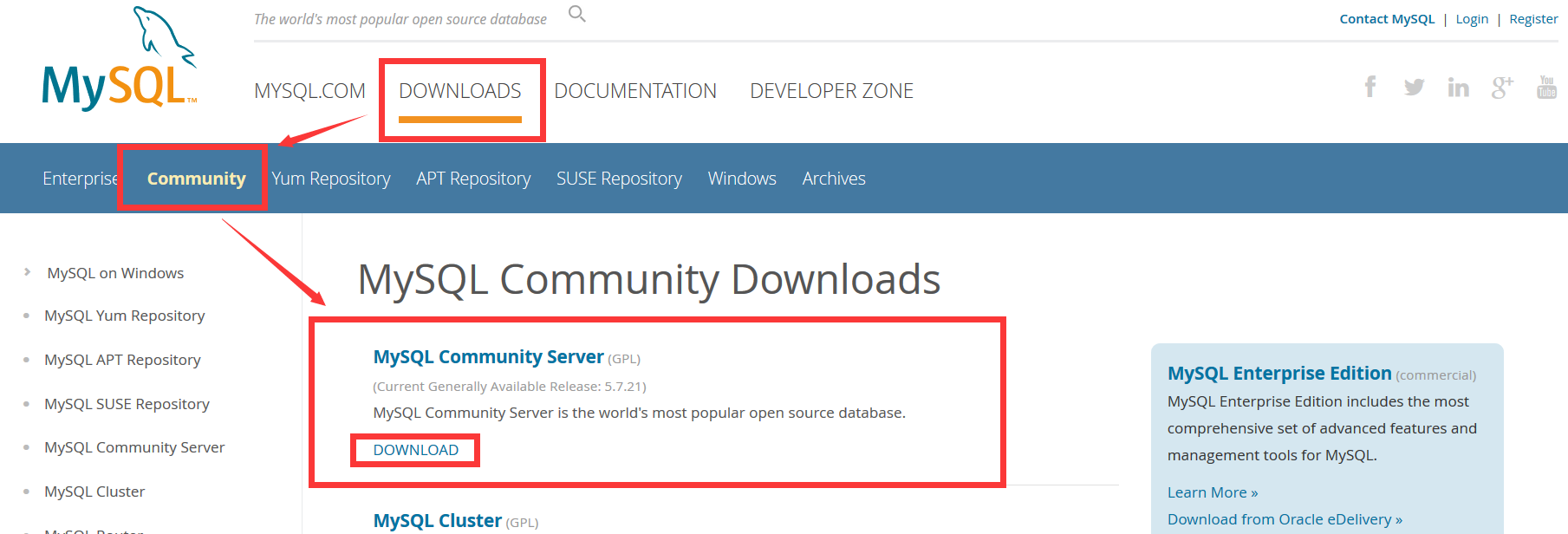Click the tagline about most popular database
Screen dimensions: 1568x534
(400, 19)
